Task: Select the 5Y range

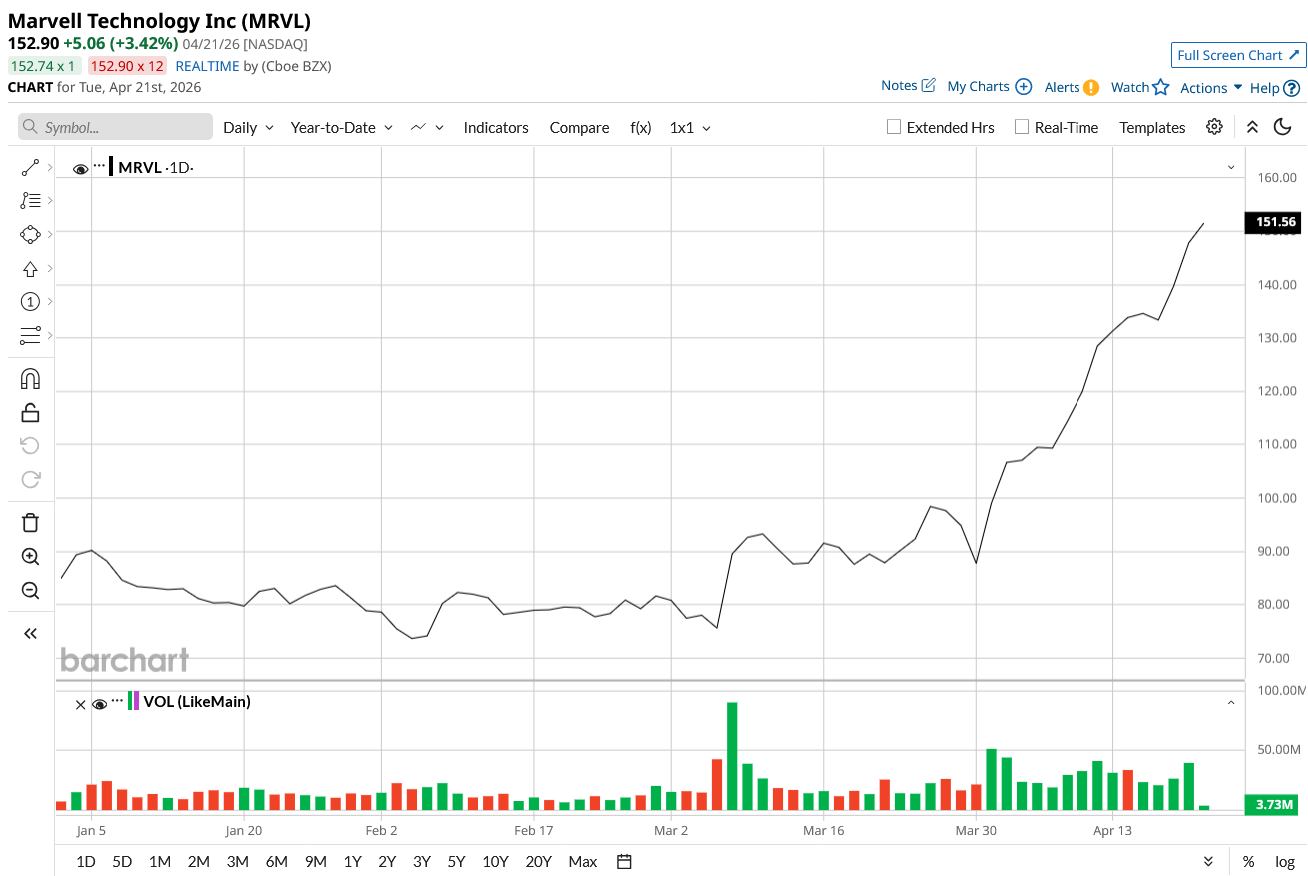Action: pos(456,861)
